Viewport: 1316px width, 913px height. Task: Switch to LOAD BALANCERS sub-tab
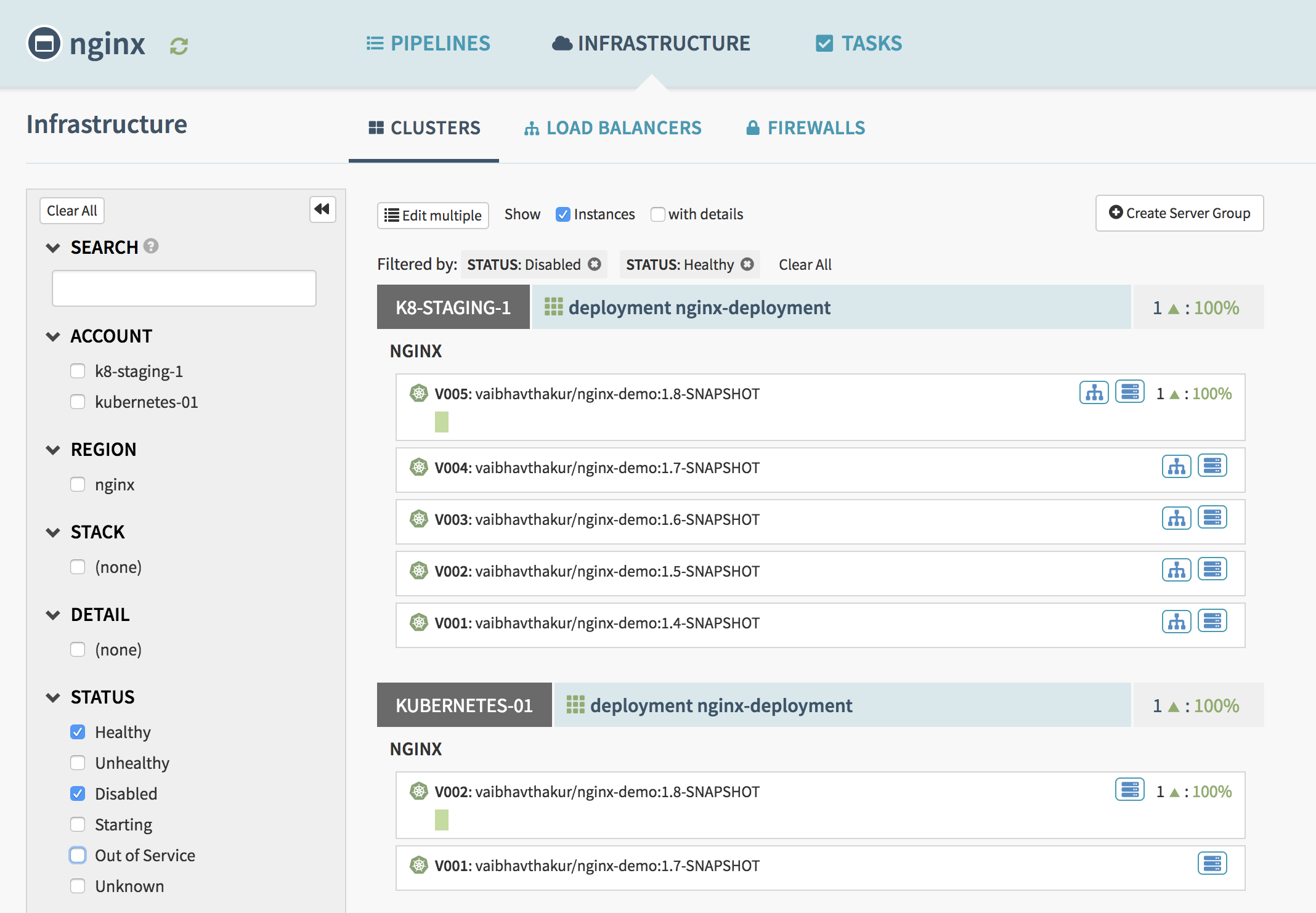612,128
